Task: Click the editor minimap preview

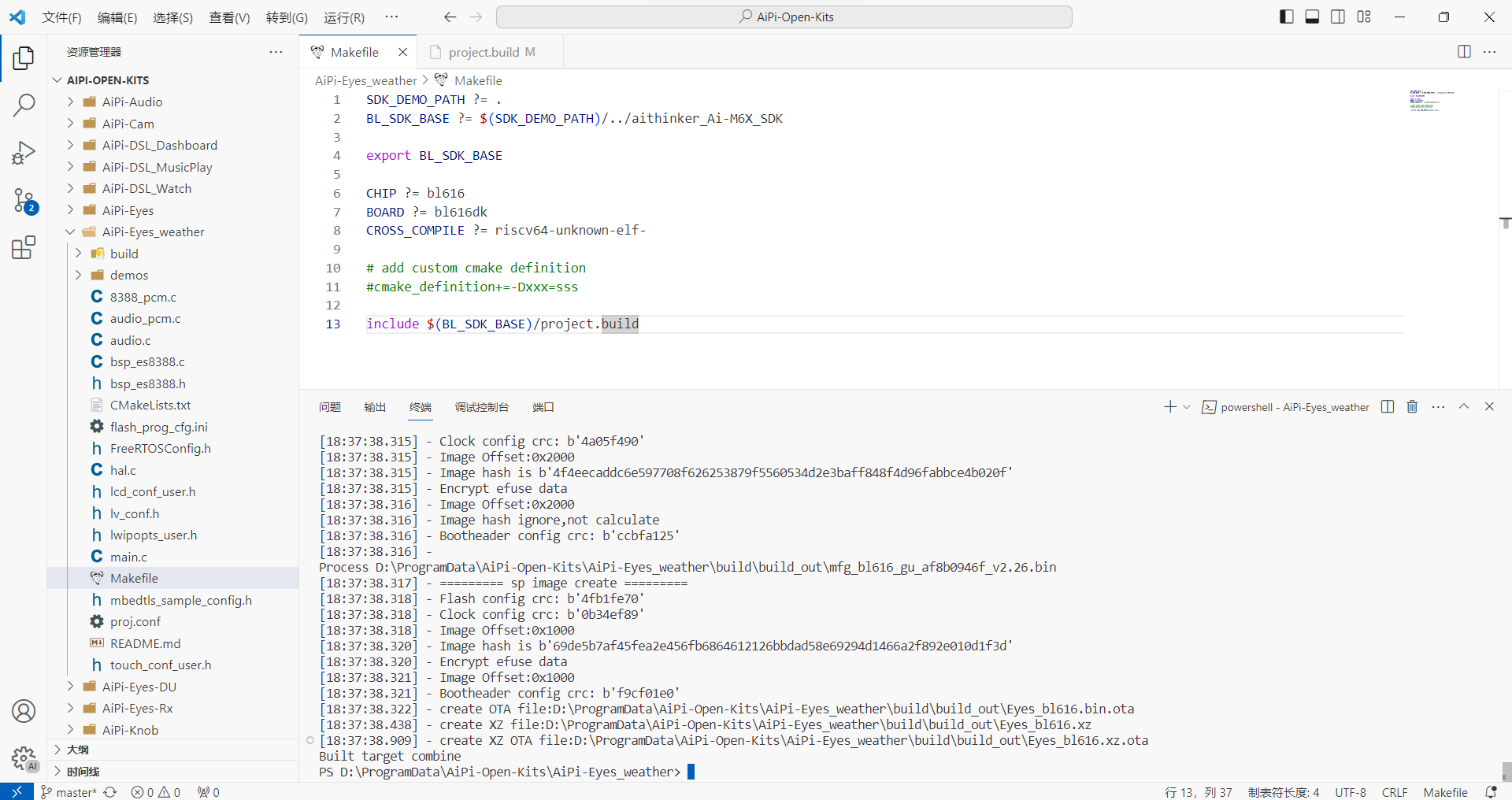Action: 1432,101
